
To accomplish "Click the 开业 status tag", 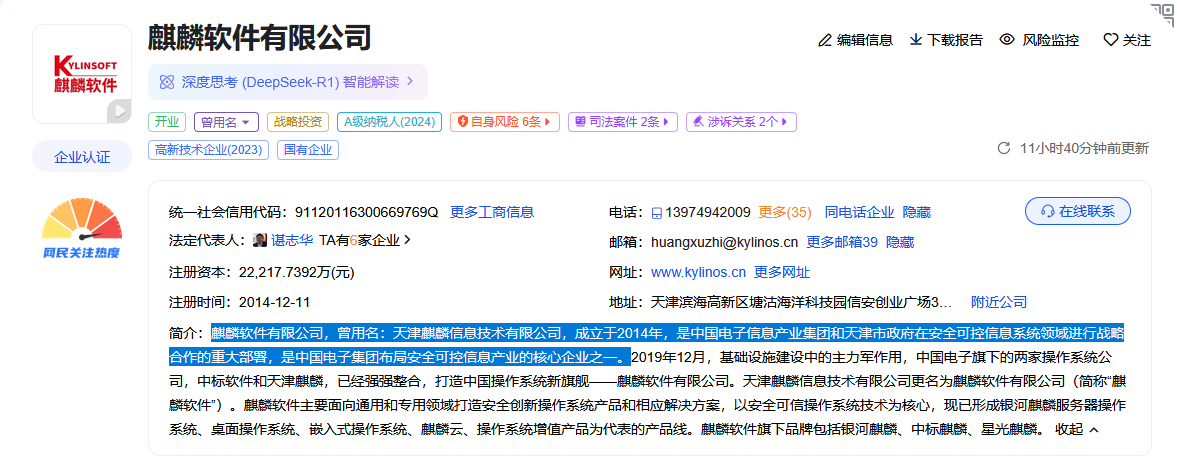I will (x=167, y=122).
